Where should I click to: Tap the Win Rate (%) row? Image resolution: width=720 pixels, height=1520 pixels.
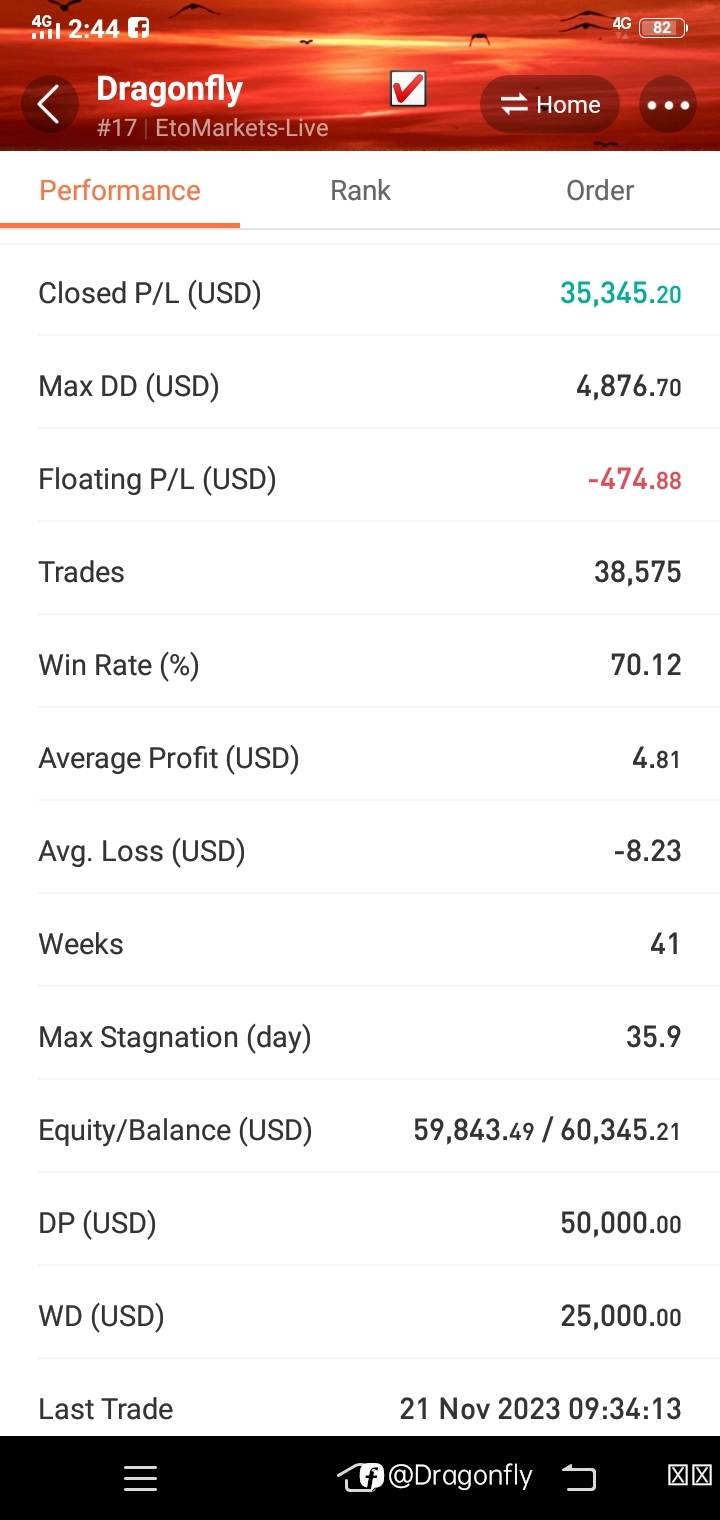(x=360, y=665)
